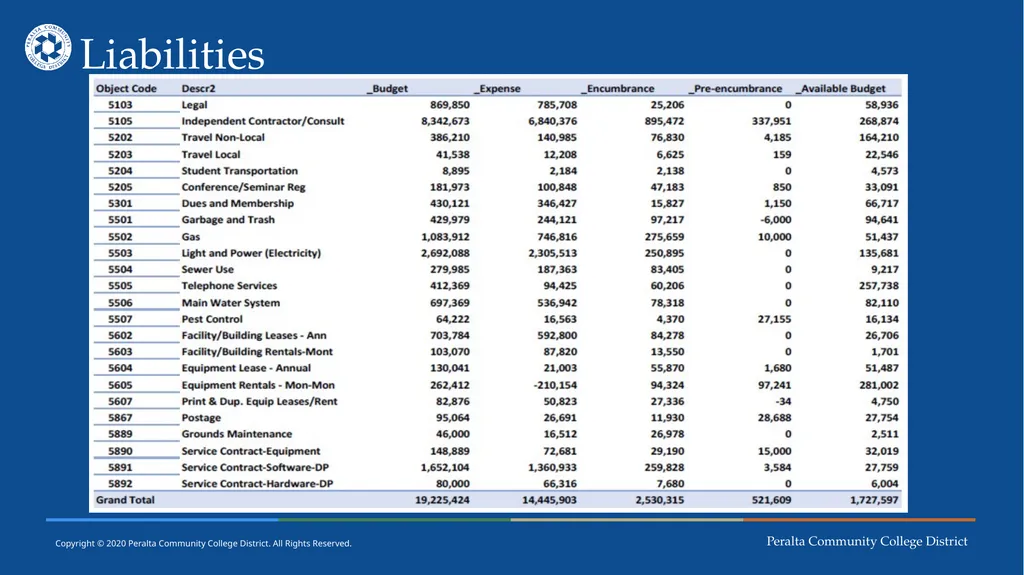Select the Gas row description
Screen dimensions: 1024x575
tap(191, 237)
